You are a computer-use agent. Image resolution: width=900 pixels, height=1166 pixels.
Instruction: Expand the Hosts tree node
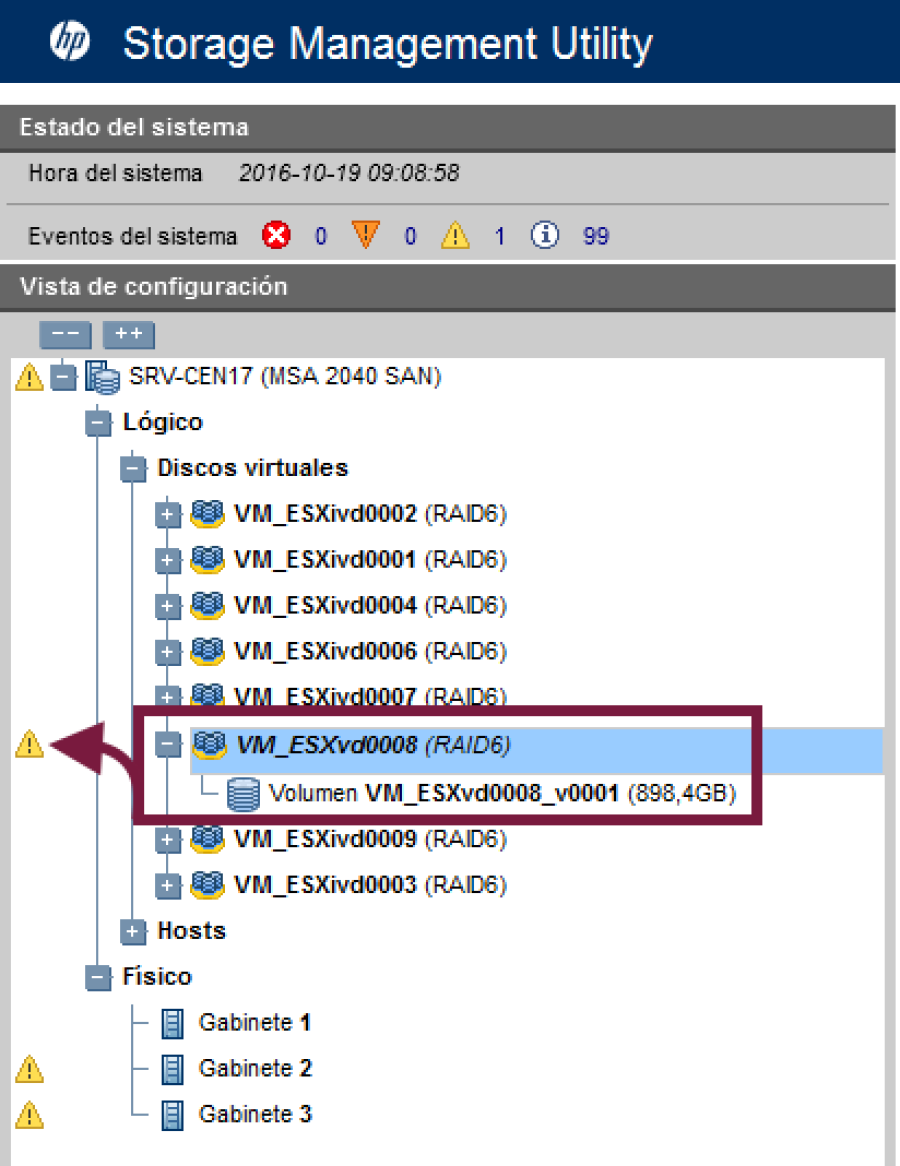coord(132,932)
